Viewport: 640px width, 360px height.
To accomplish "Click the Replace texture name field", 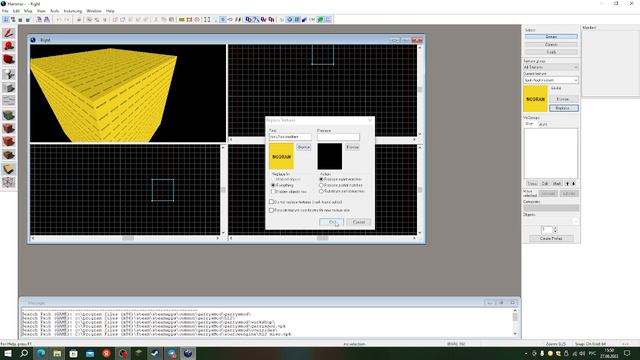I will pos(338,137).
